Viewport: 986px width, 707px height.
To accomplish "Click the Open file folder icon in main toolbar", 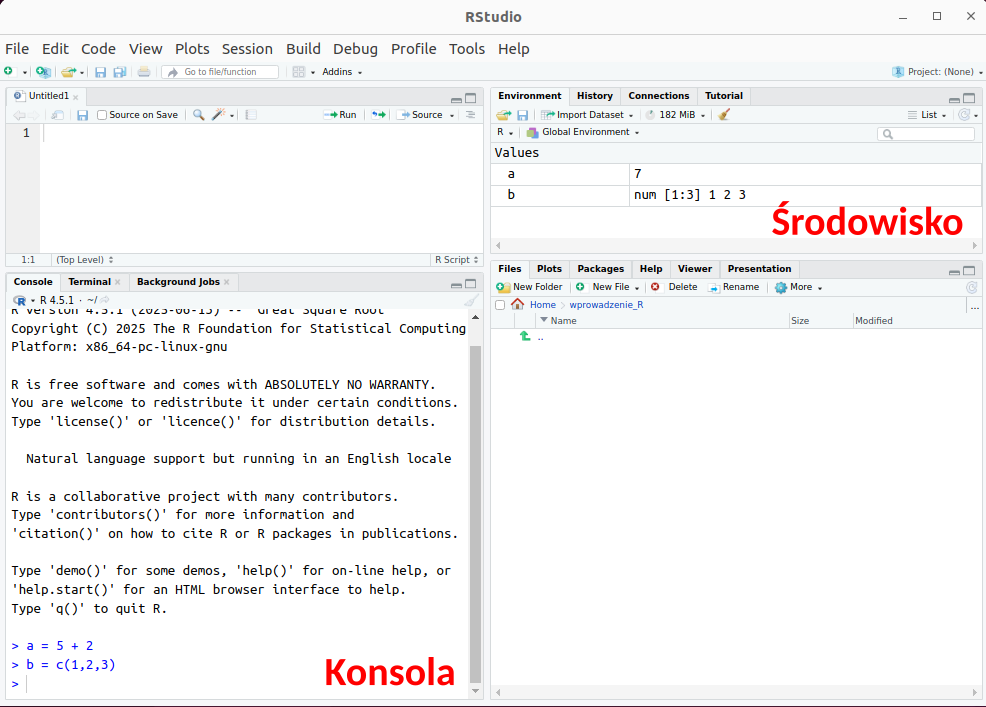I will [x=68, y=72].
